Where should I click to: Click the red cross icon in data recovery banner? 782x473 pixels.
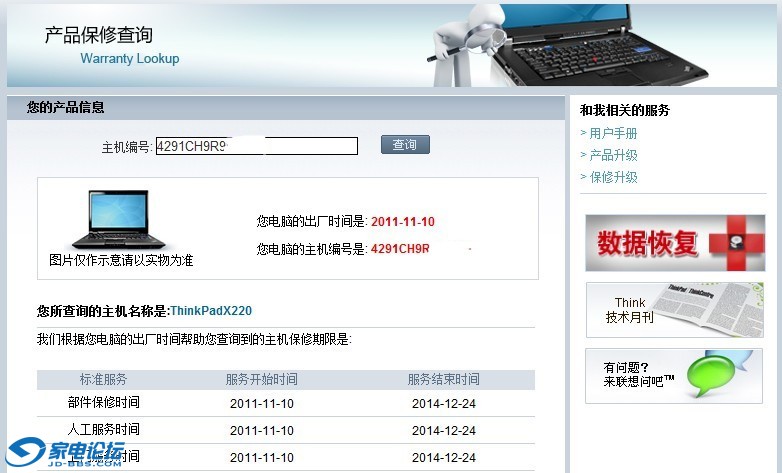[x=737, y=243]
